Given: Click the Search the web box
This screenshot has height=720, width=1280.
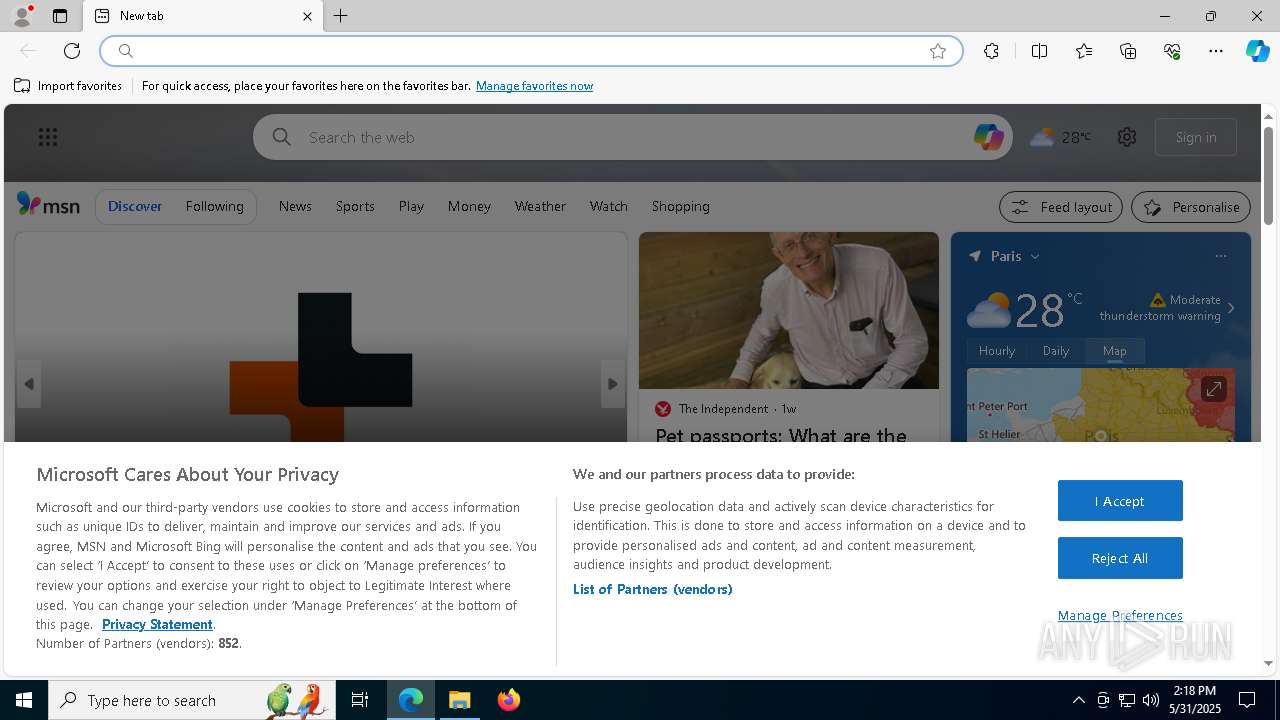Looking at the screenshot, I should [x=630, y=137].
